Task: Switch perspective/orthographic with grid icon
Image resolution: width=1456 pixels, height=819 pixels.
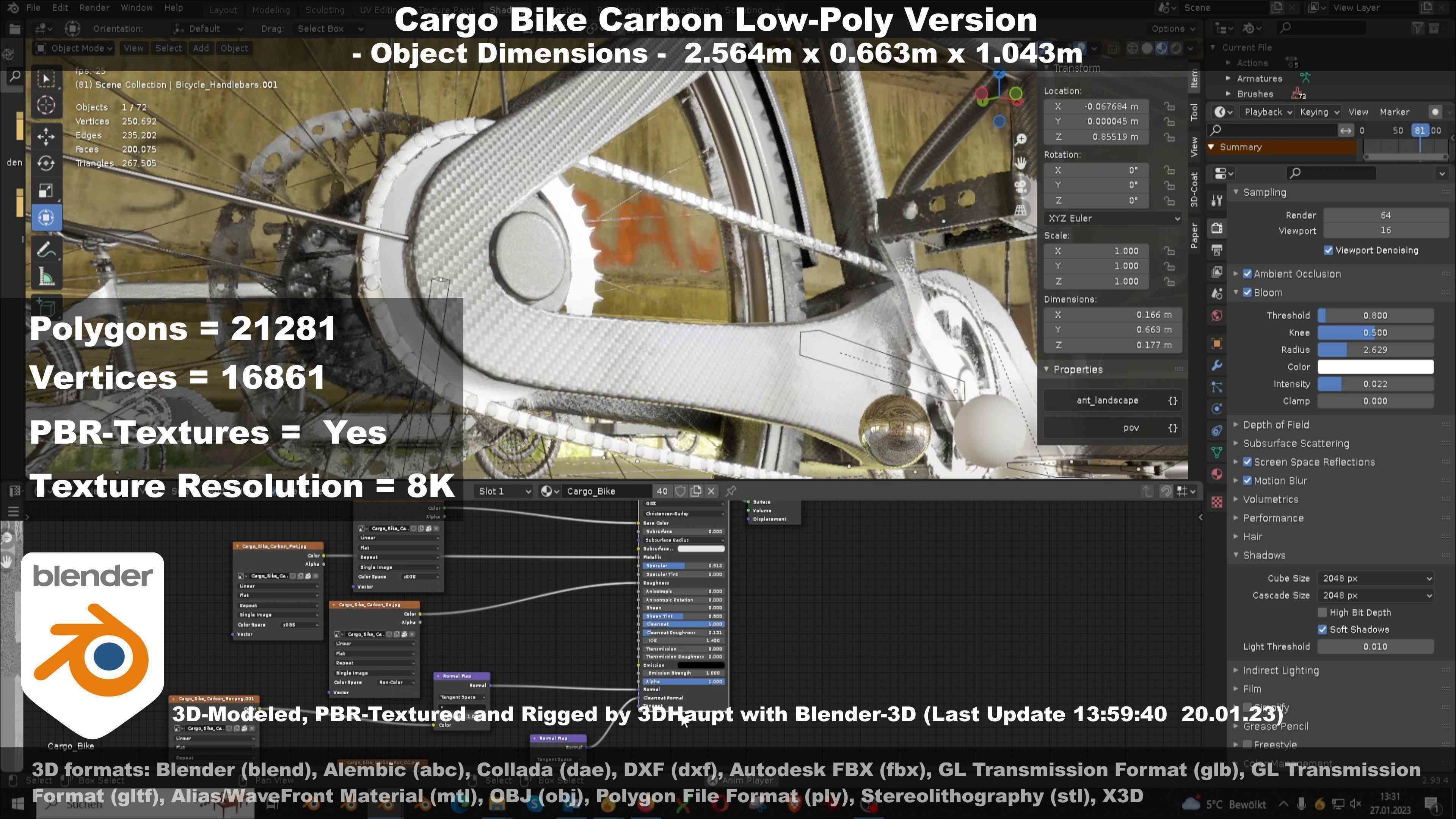Action: click(x=1021, y=210)
